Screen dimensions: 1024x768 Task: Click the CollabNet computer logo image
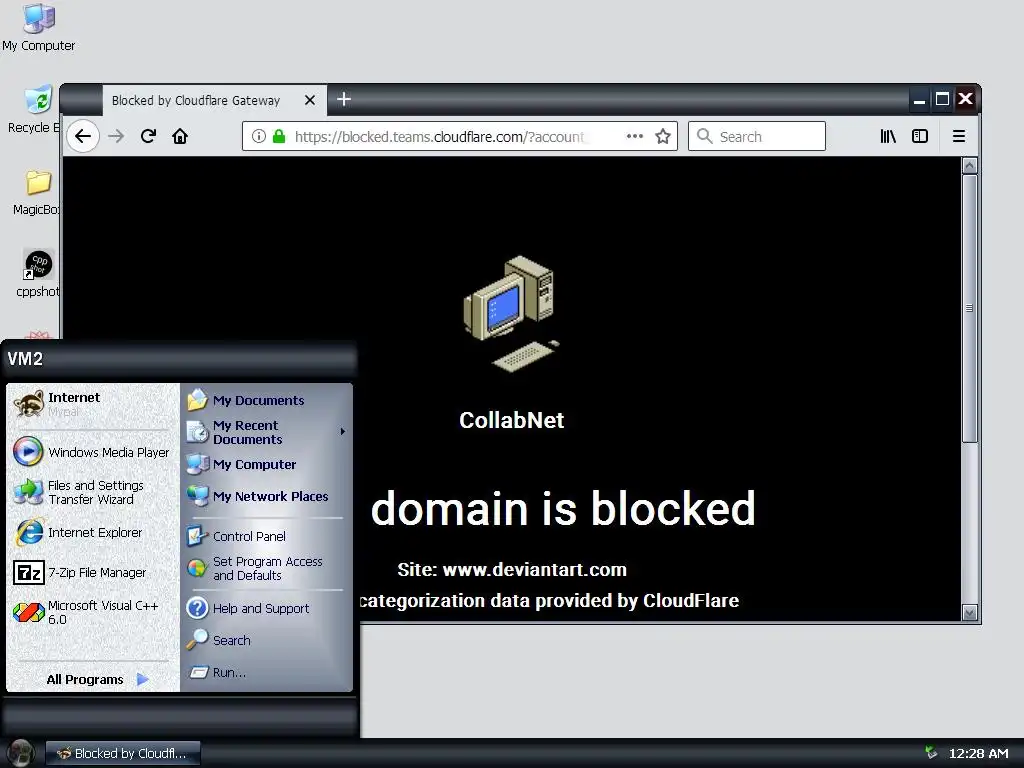[511, 313]
